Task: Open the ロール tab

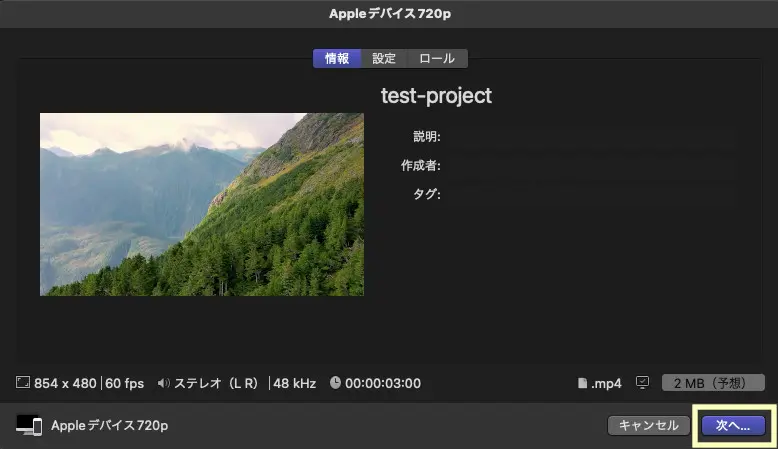Action: coord(437,59)
